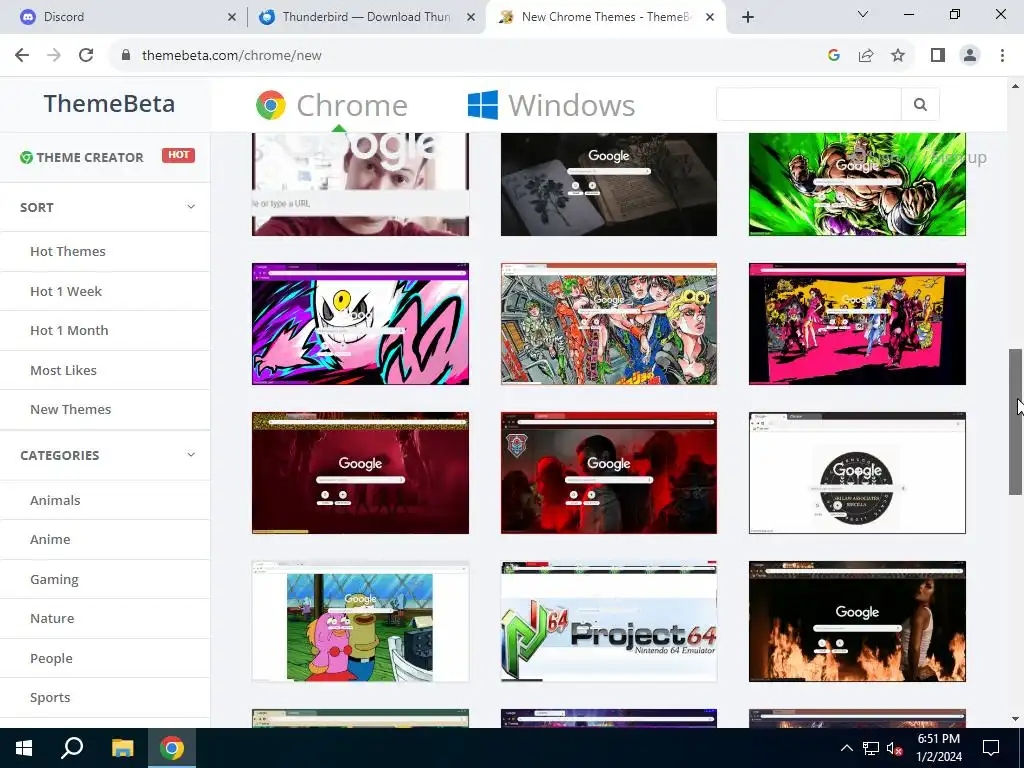Focus the theme search field
The width and height of the screenshot is (1024, 768).
(x=808, y=104)
